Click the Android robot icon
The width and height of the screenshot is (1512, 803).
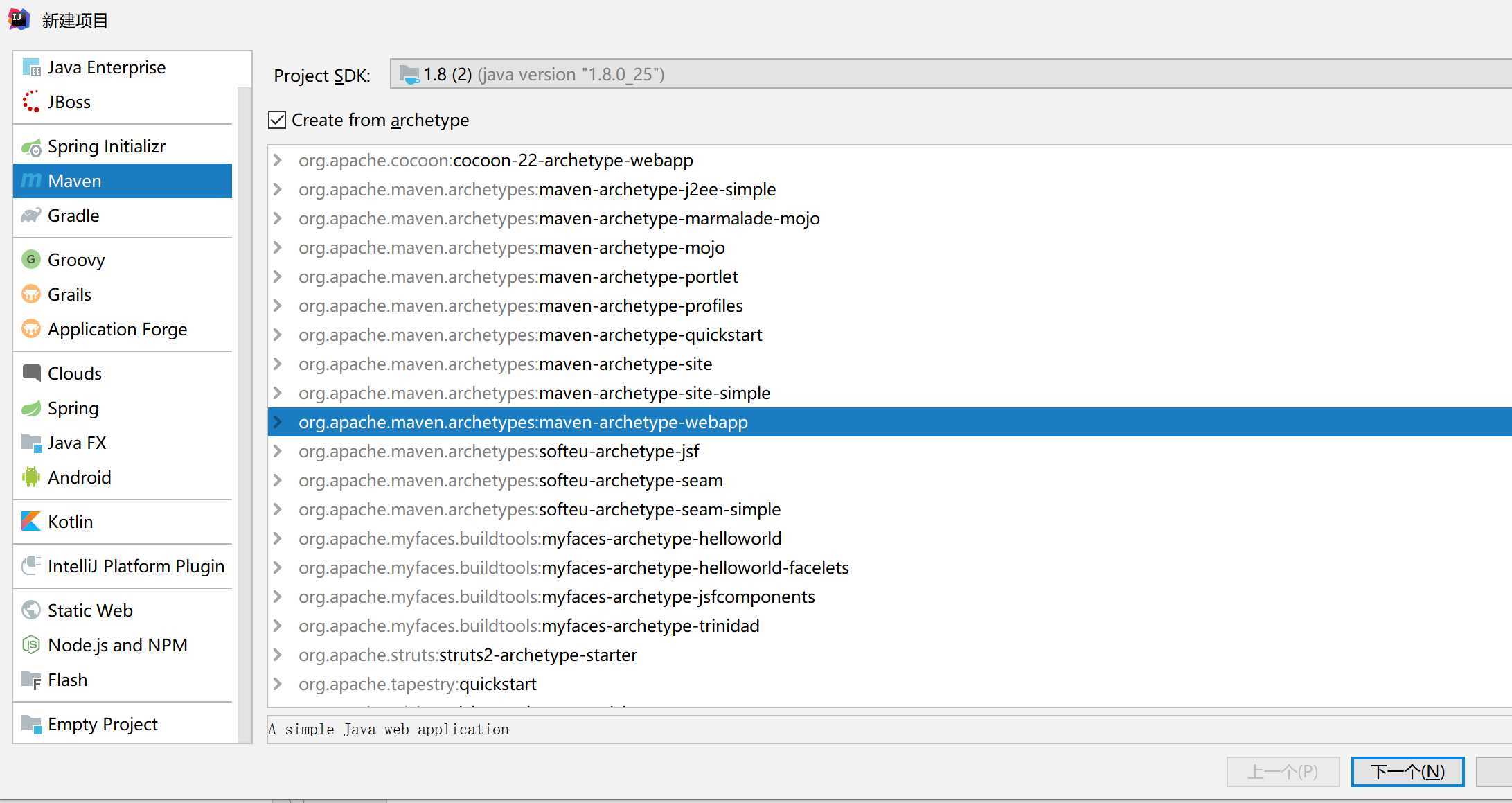31,477
